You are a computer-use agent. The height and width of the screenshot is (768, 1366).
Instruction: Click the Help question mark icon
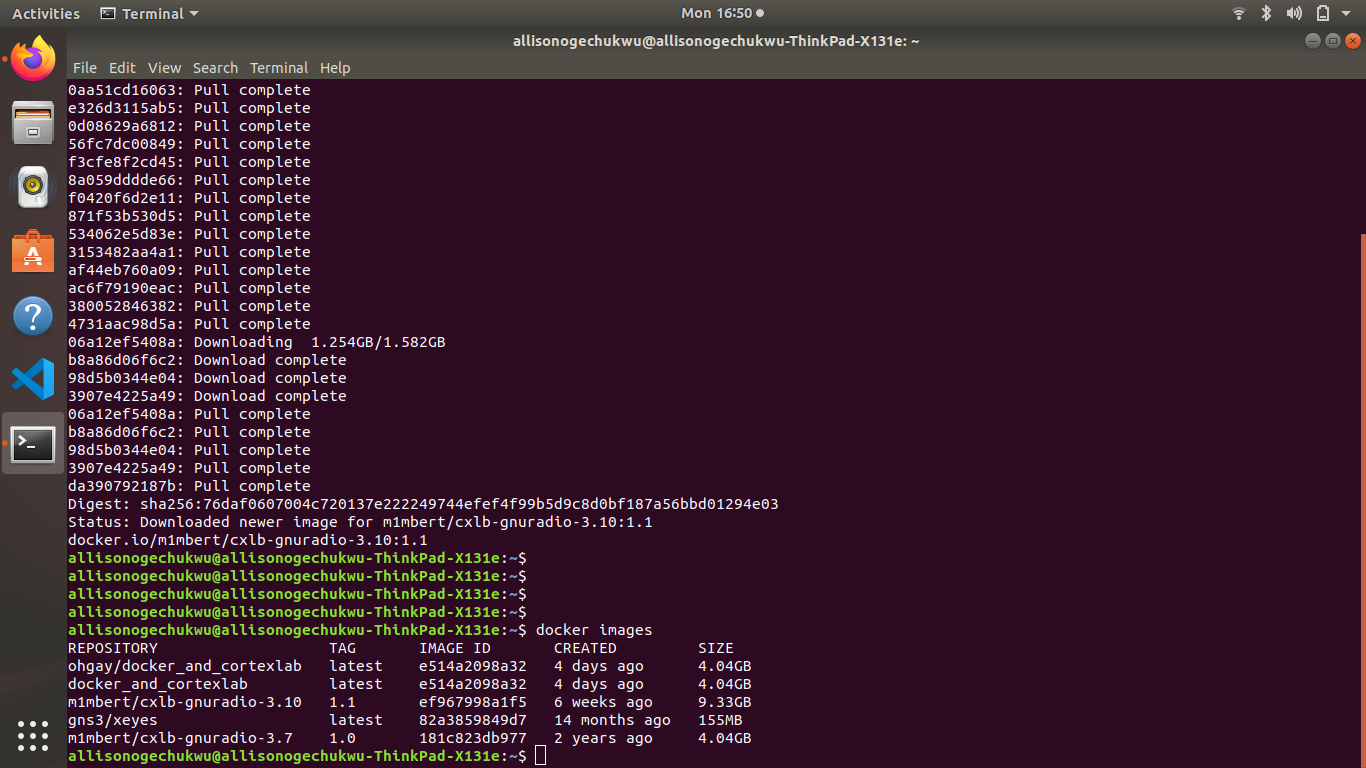[x=33, y=316]
